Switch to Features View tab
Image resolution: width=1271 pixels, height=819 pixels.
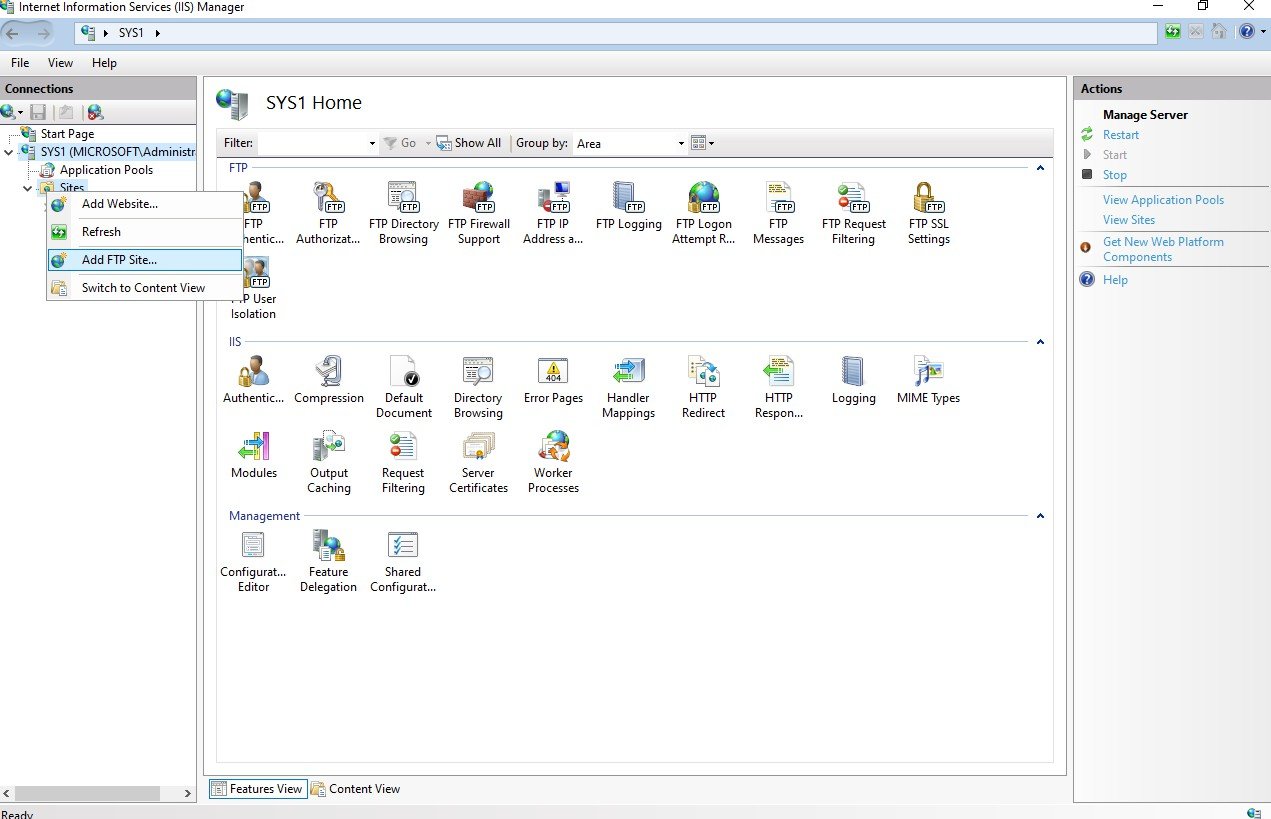[x=256, y=789]
